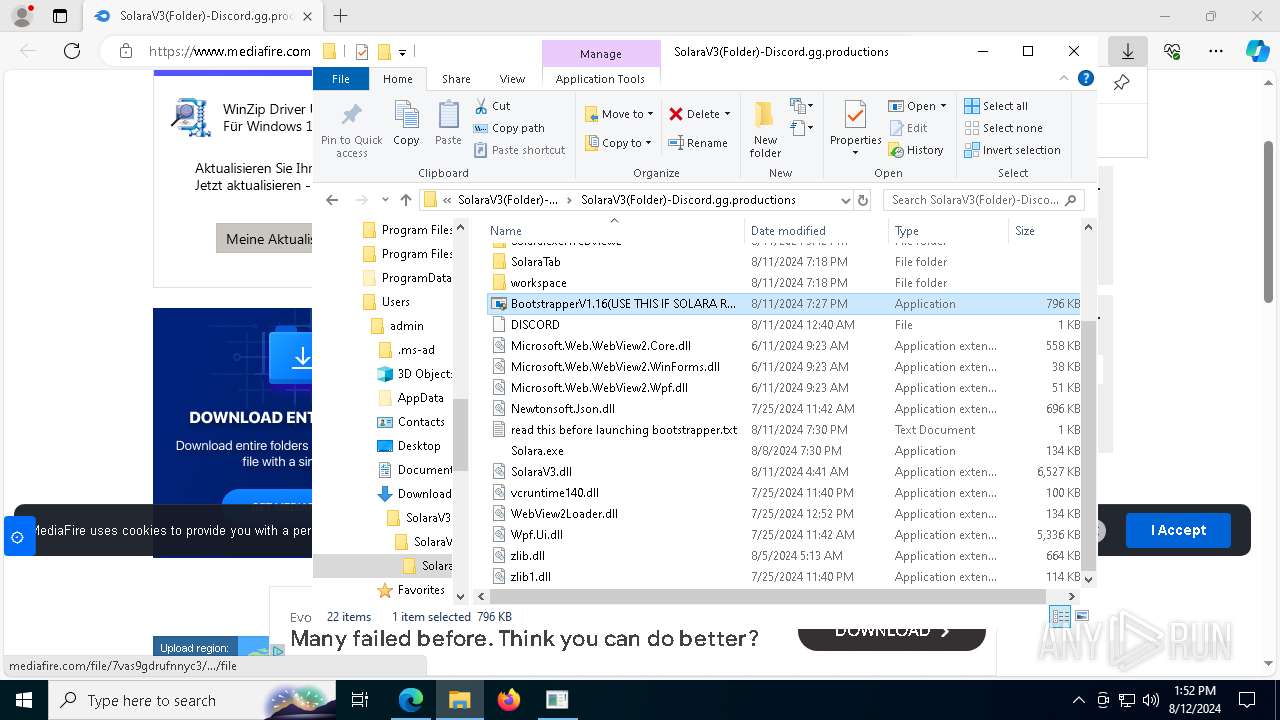Viewport: 1280px width, 720px height.
Task: Open Explorer Help question mark icon
Action: (1086, 78)
